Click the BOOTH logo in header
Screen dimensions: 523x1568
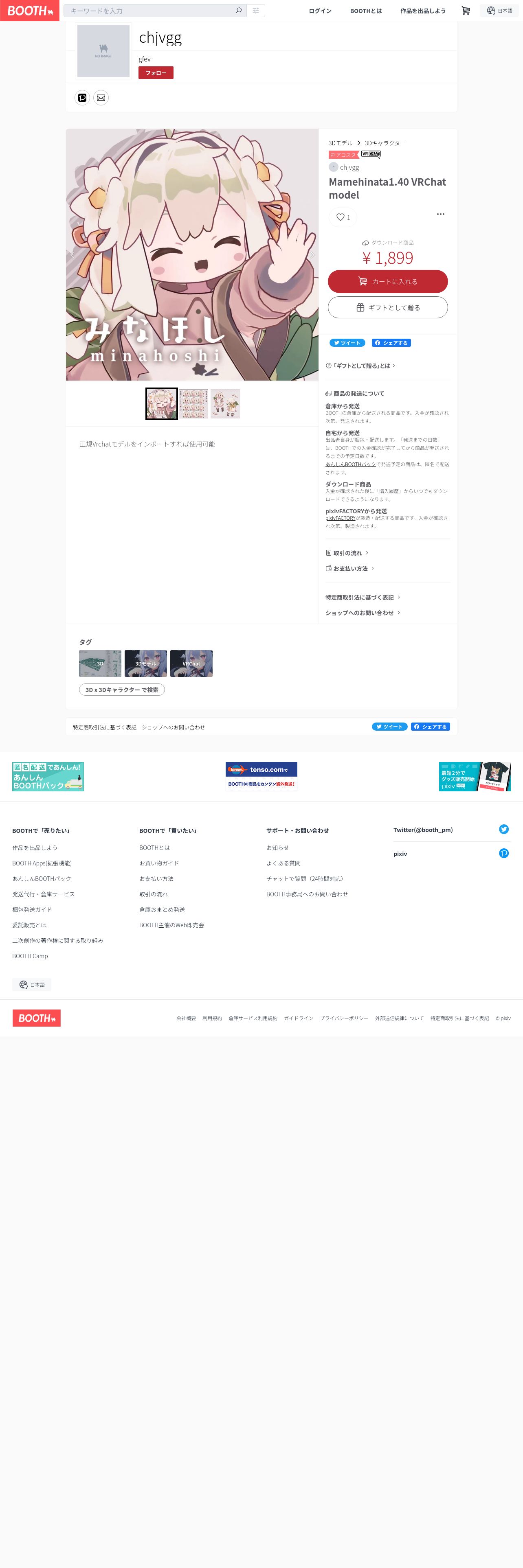[x=30, y=10]
